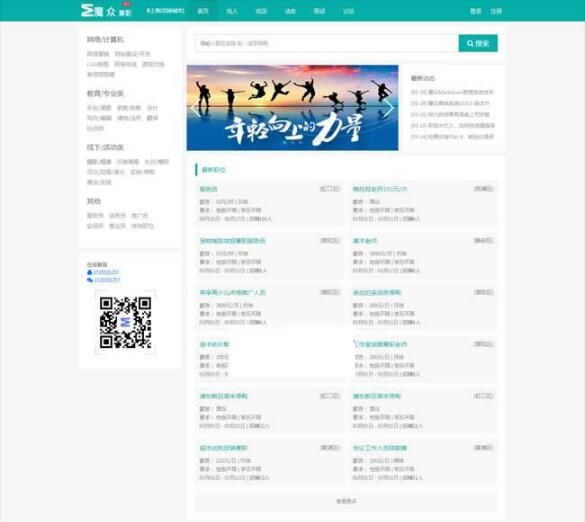Open the job title starting with 工作室
This screenshot has width=585, height=522.
click(380, 344)
